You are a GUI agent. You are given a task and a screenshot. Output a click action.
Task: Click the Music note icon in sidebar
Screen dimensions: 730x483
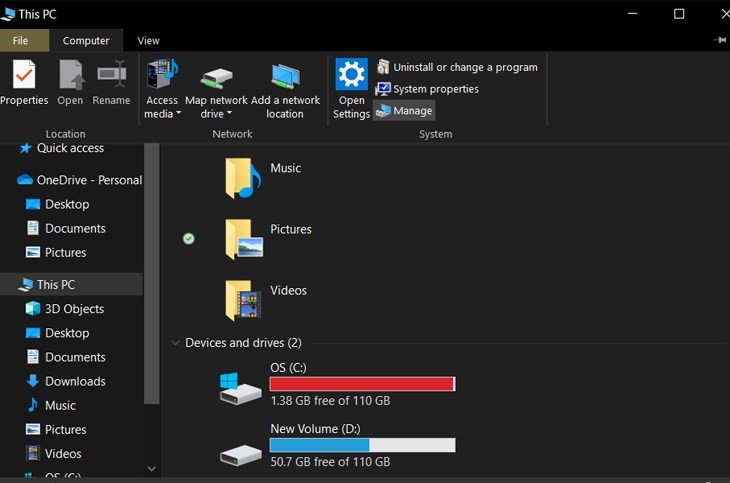pos(33,405)
